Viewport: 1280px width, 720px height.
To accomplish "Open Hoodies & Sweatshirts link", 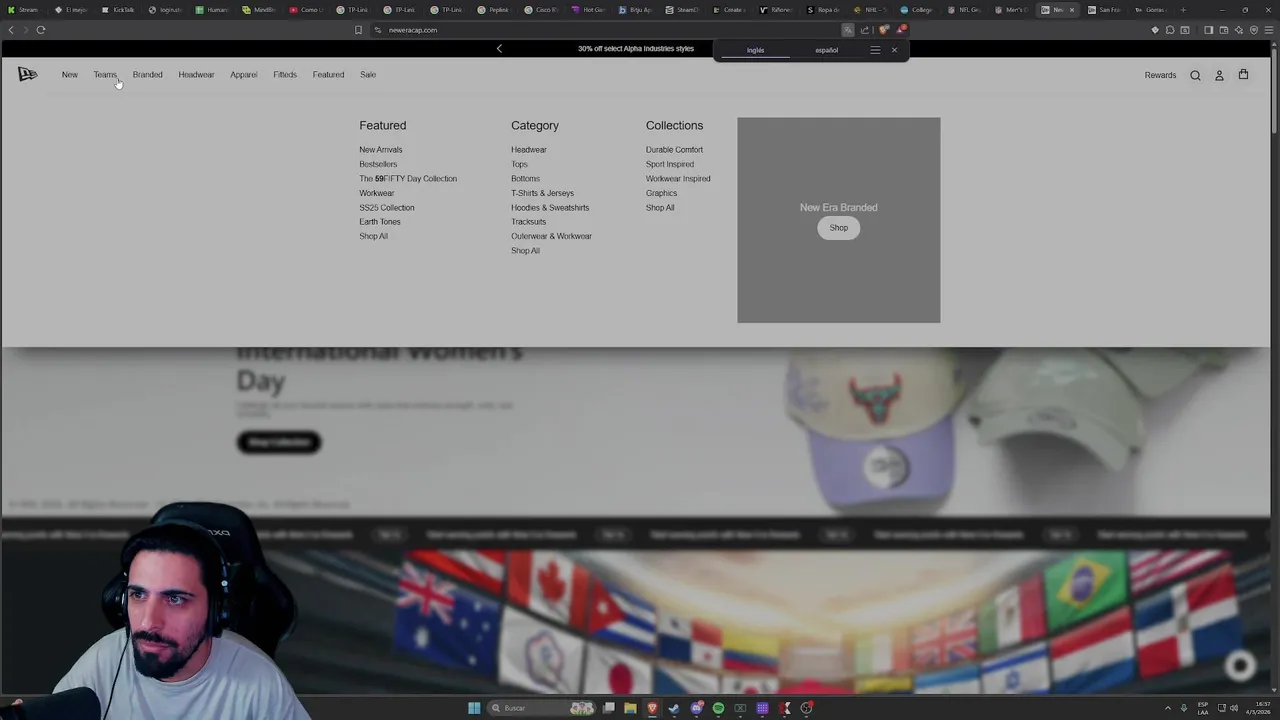I will 550,208.
